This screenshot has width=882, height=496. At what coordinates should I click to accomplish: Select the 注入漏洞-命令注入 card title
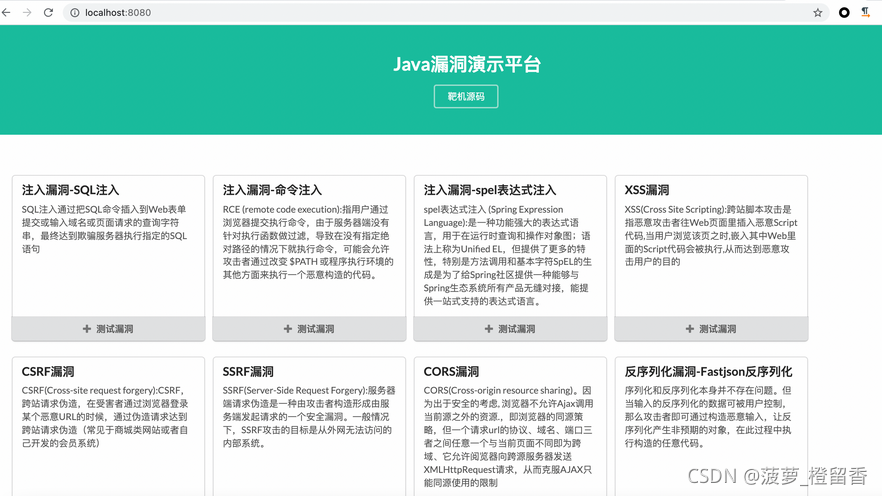(272, 190)
